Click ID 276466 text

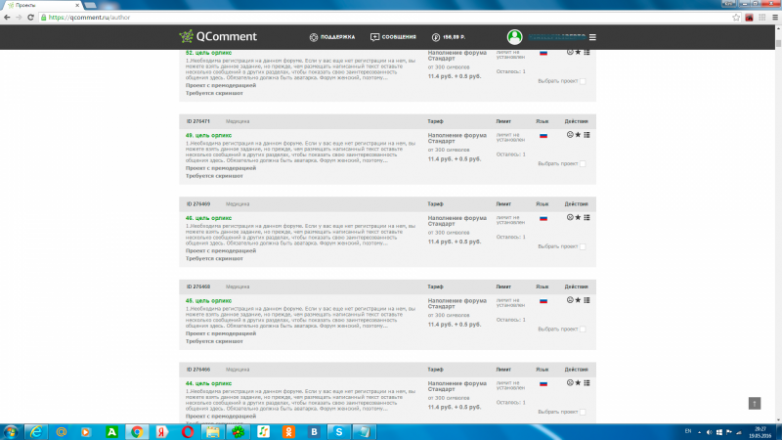[198, 370]
